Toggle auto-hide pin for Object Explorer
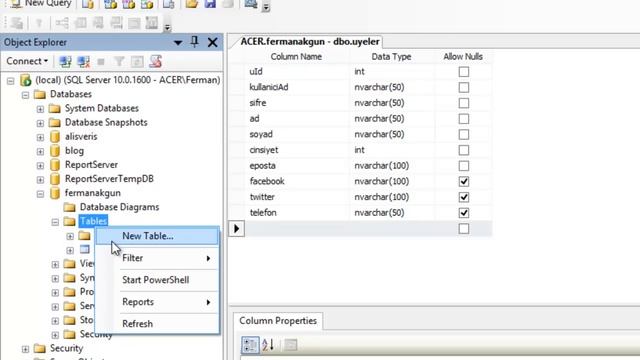640x360 pixels. pyautogui.click(x=195, y=42)
